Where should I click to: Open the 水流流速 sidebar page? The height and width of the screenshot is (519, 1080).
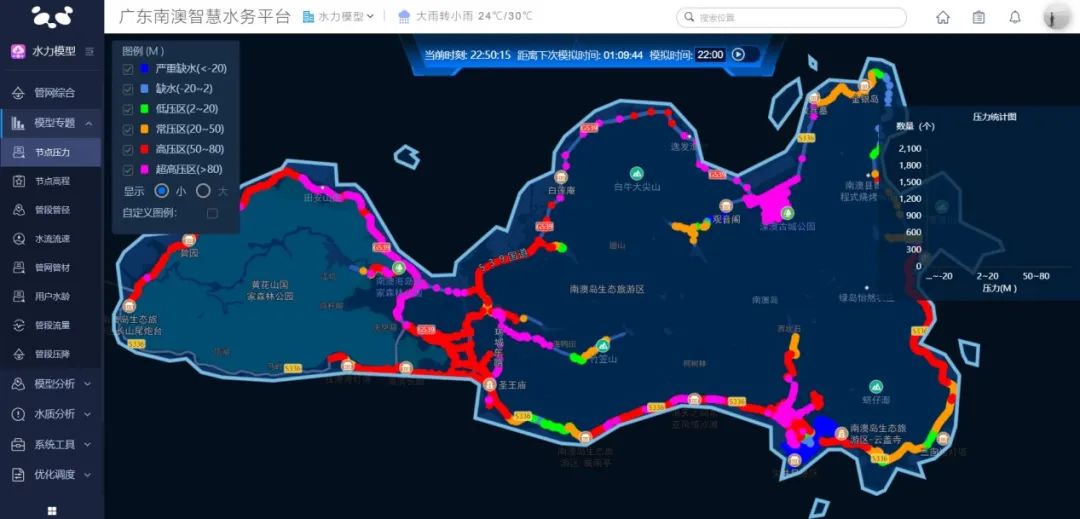(x=52, y=239)
